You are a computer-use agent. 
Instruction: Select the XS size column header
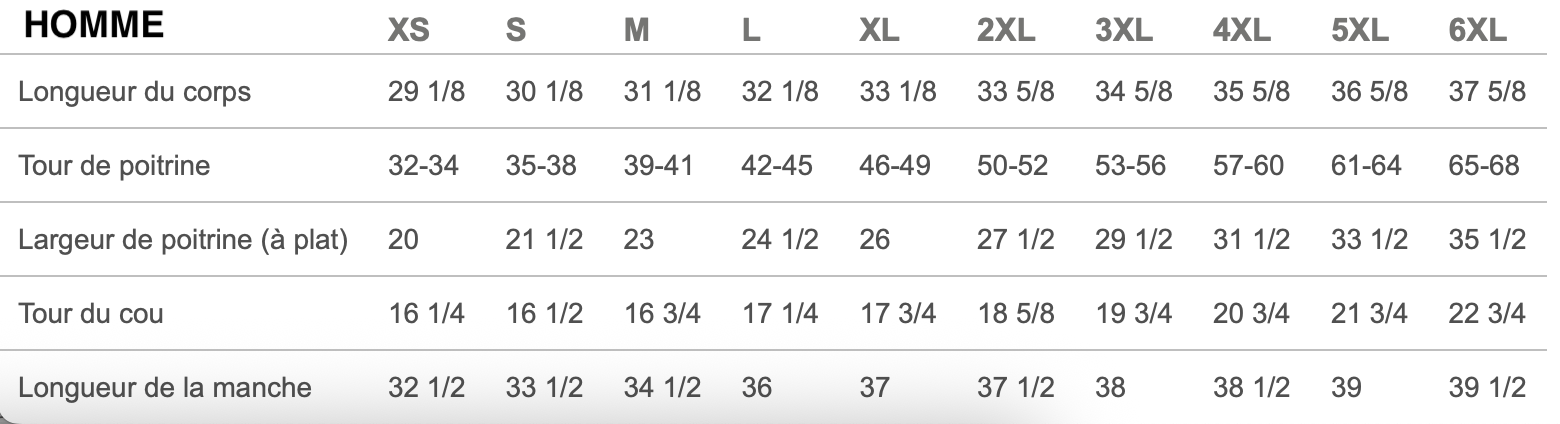tap(409, 31)
